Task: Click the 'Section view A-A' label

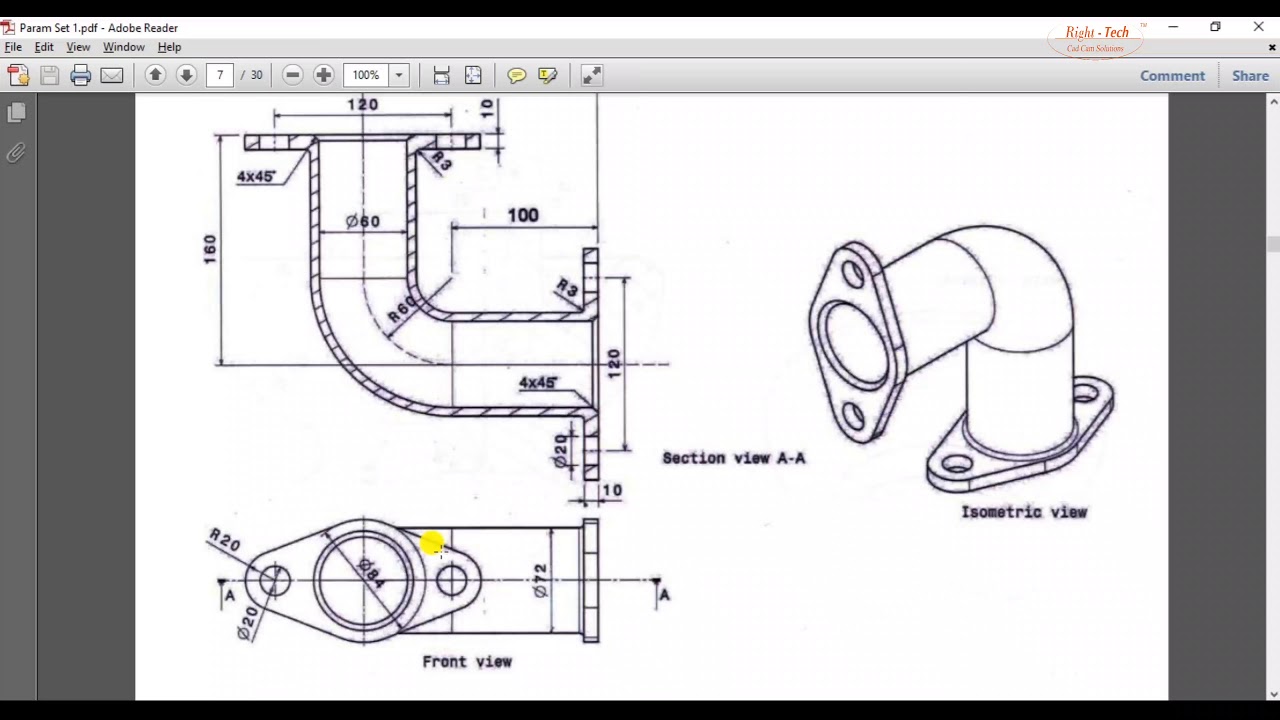Action: pos(733,458)
